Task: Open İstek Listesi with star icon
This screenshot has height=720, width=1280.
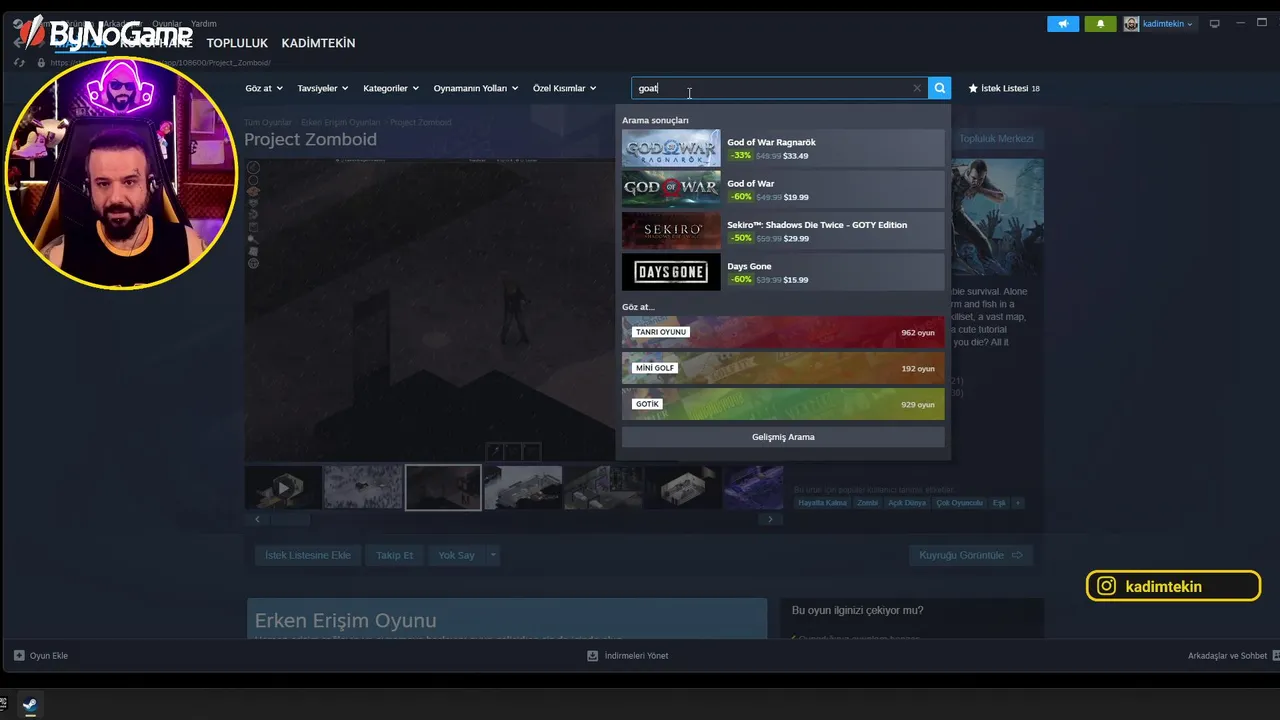Action: pyautogui.click(x=1004, y=88)
